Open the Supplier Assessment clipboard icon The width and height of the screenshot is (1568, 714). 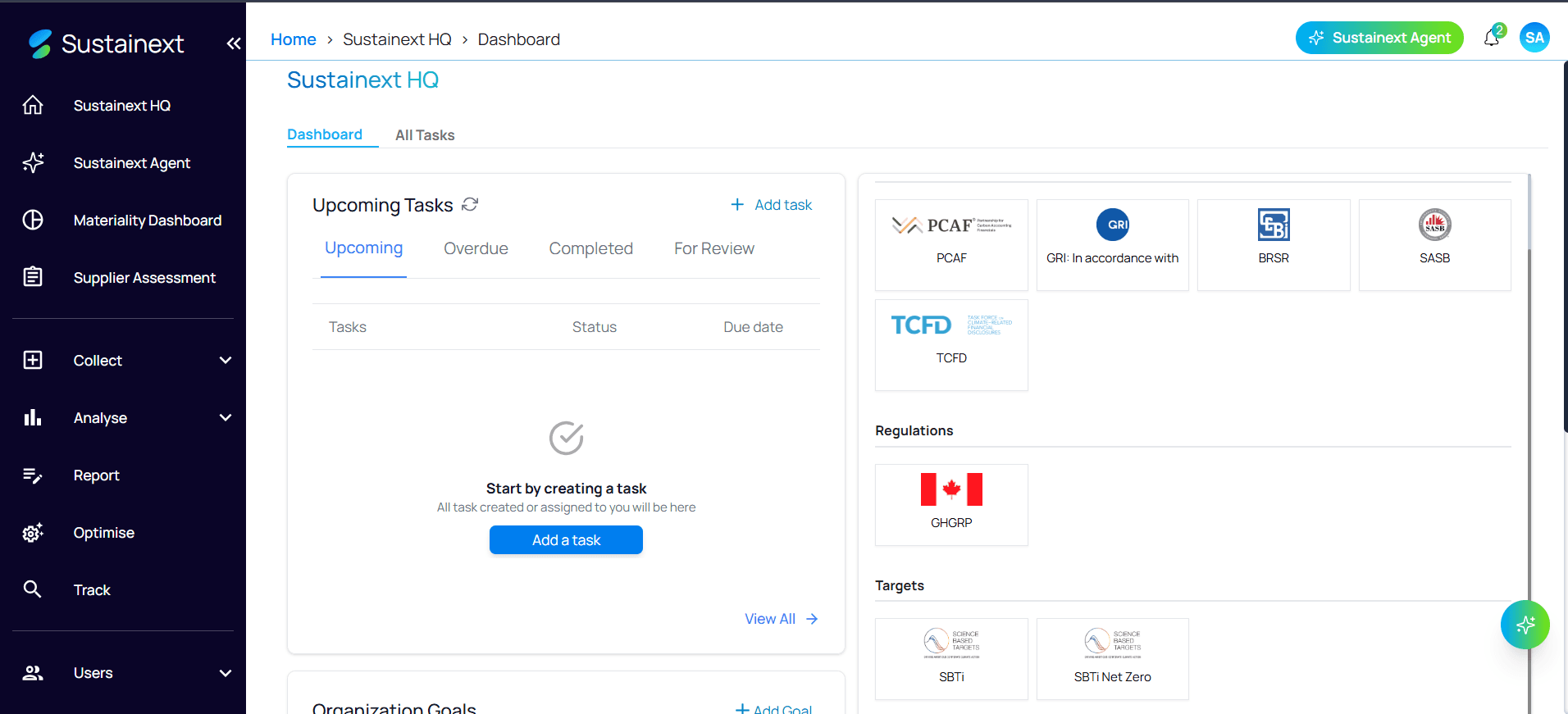click(x=33, y=277)
